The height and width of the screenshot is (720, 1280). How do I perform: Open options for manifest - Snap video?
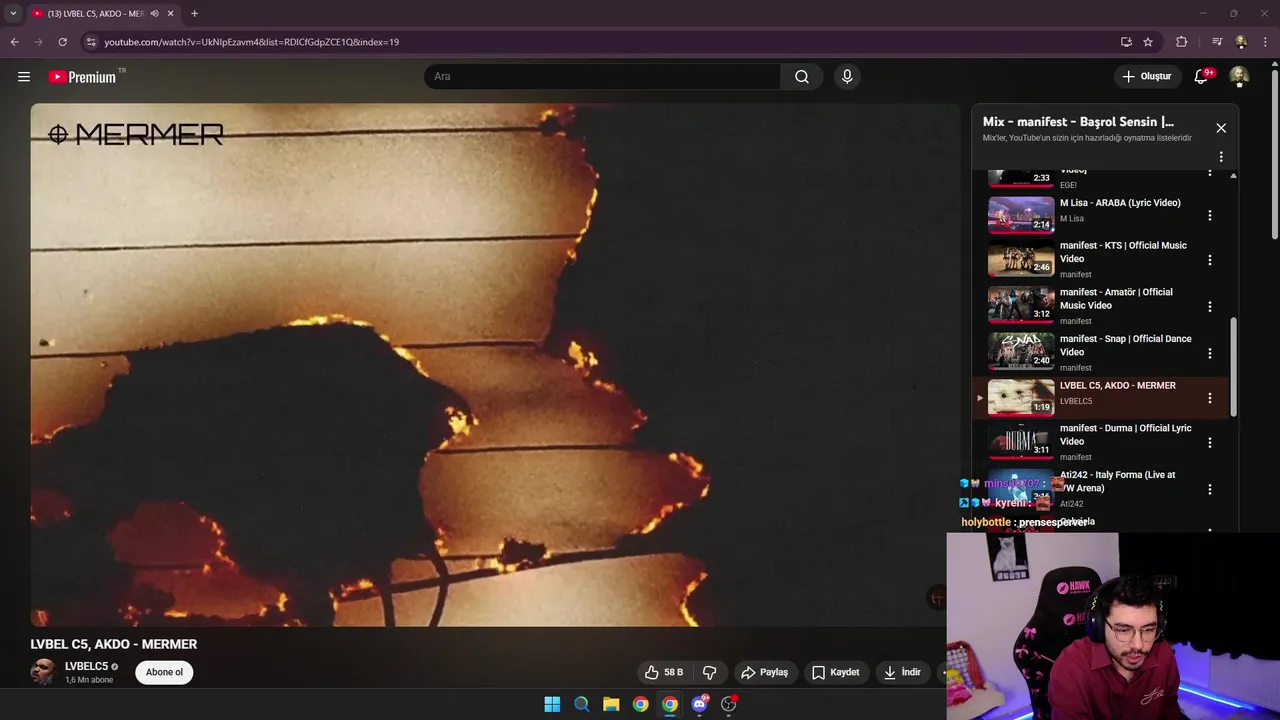point(1209,353)
